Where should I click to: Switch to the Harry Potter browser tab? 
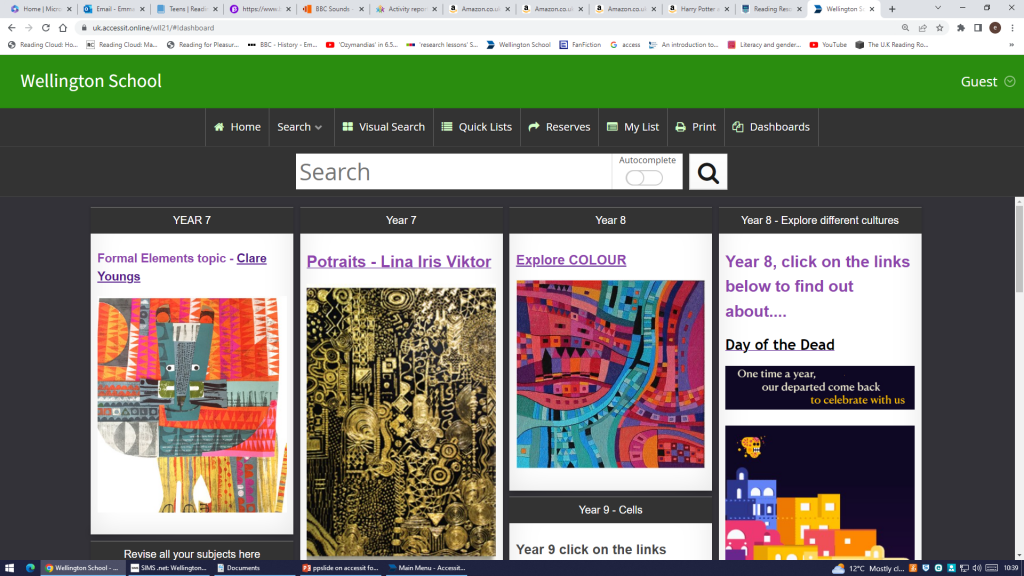(697, 8)
